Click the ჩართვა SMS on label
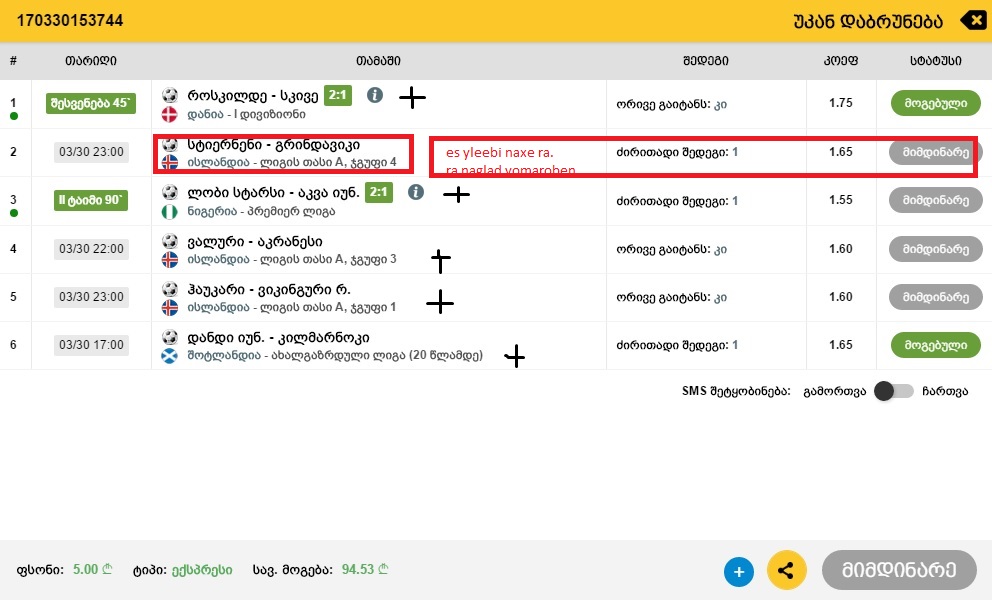Image resolution: width=992 pixels, height=600 pixels. point(945,392)
